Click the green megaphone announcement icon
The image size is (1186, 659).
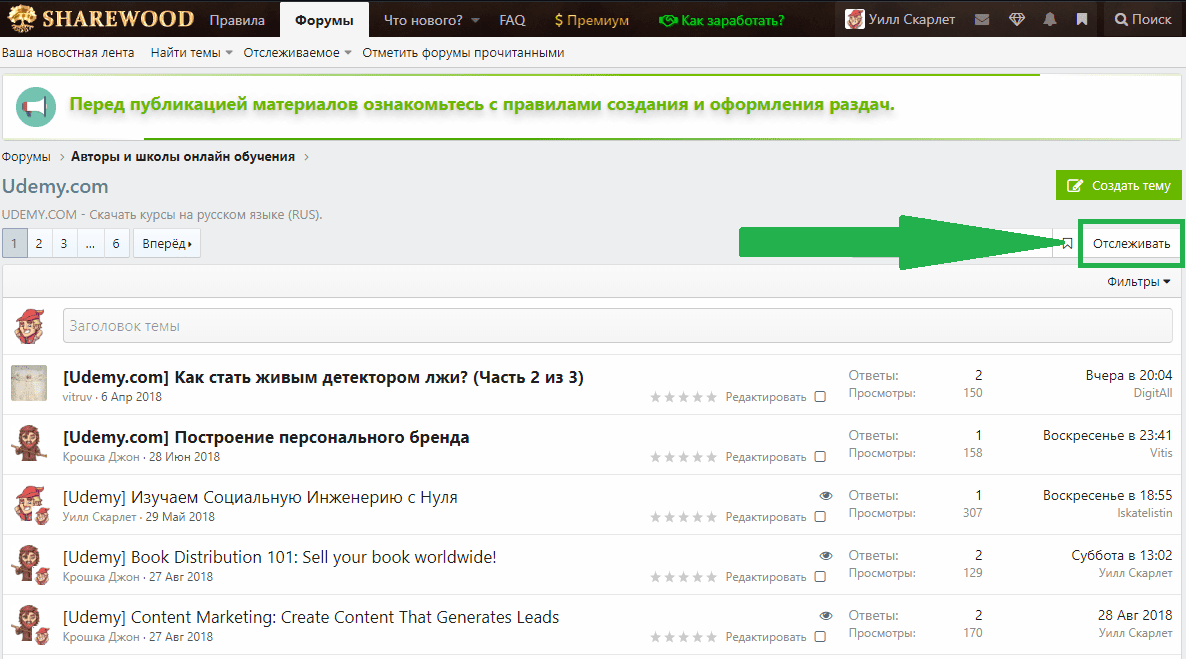(x=36, y=106)
